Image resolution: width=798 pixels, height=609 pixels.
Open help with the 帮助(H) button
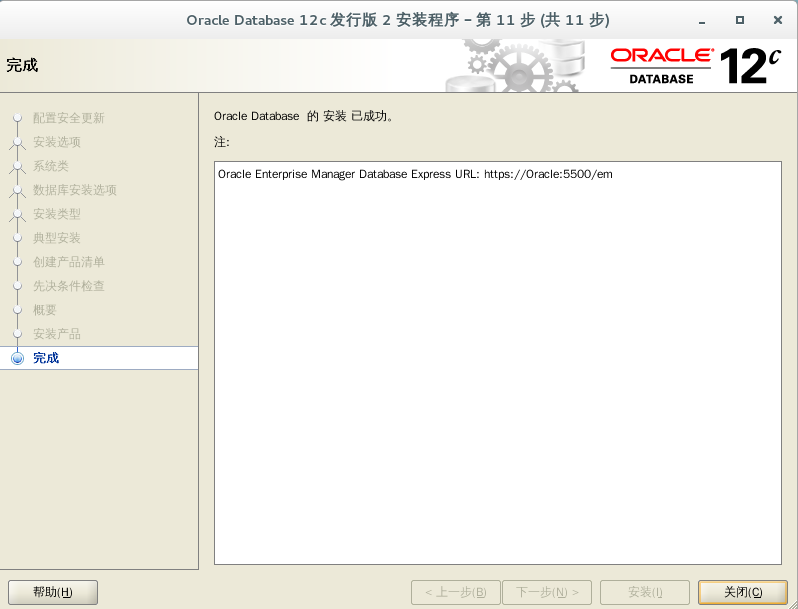tap(53, 592)
